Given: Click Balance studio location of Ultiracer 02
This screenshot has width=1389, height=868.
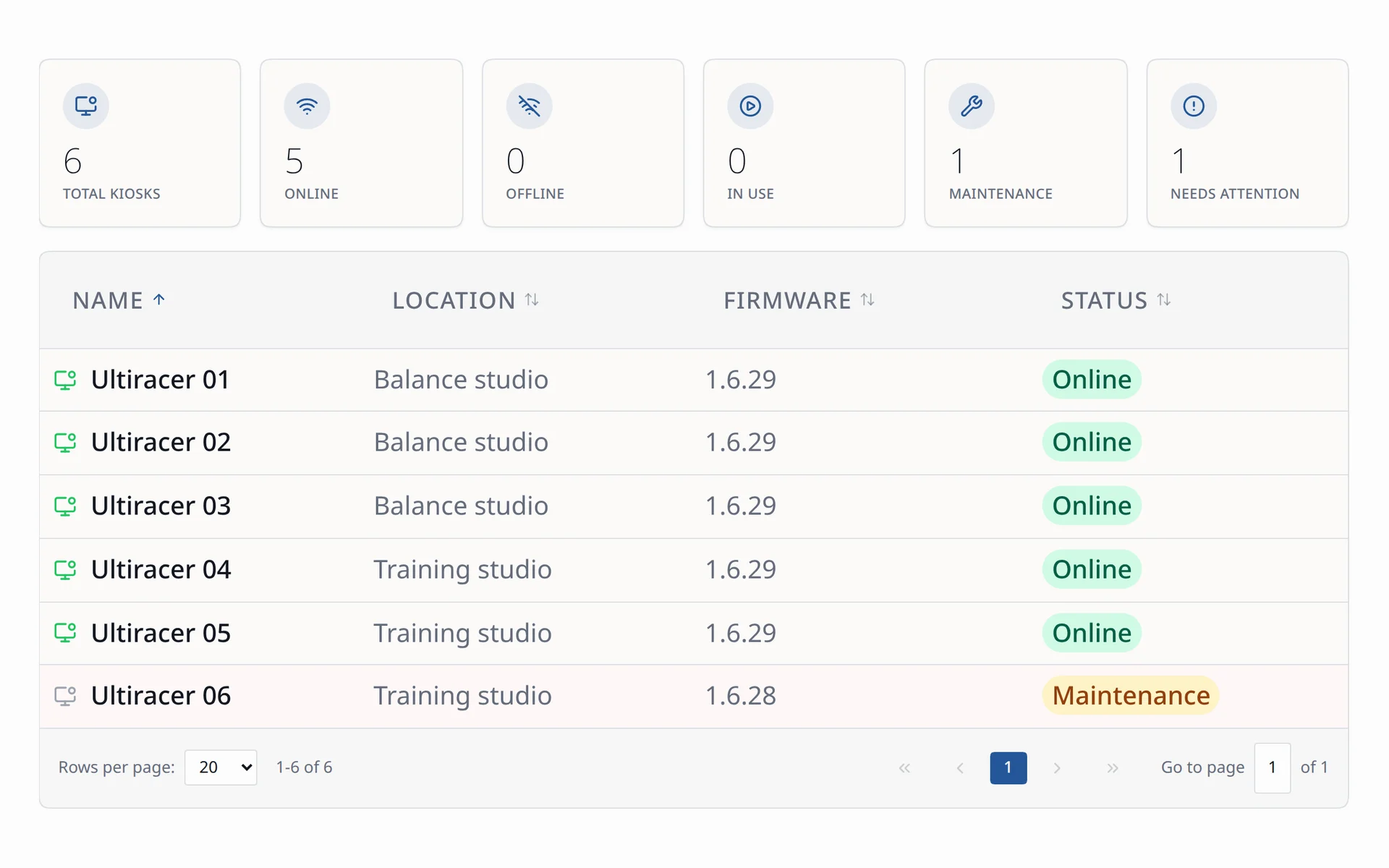Looking at the screenshot, I should [461, 442].
